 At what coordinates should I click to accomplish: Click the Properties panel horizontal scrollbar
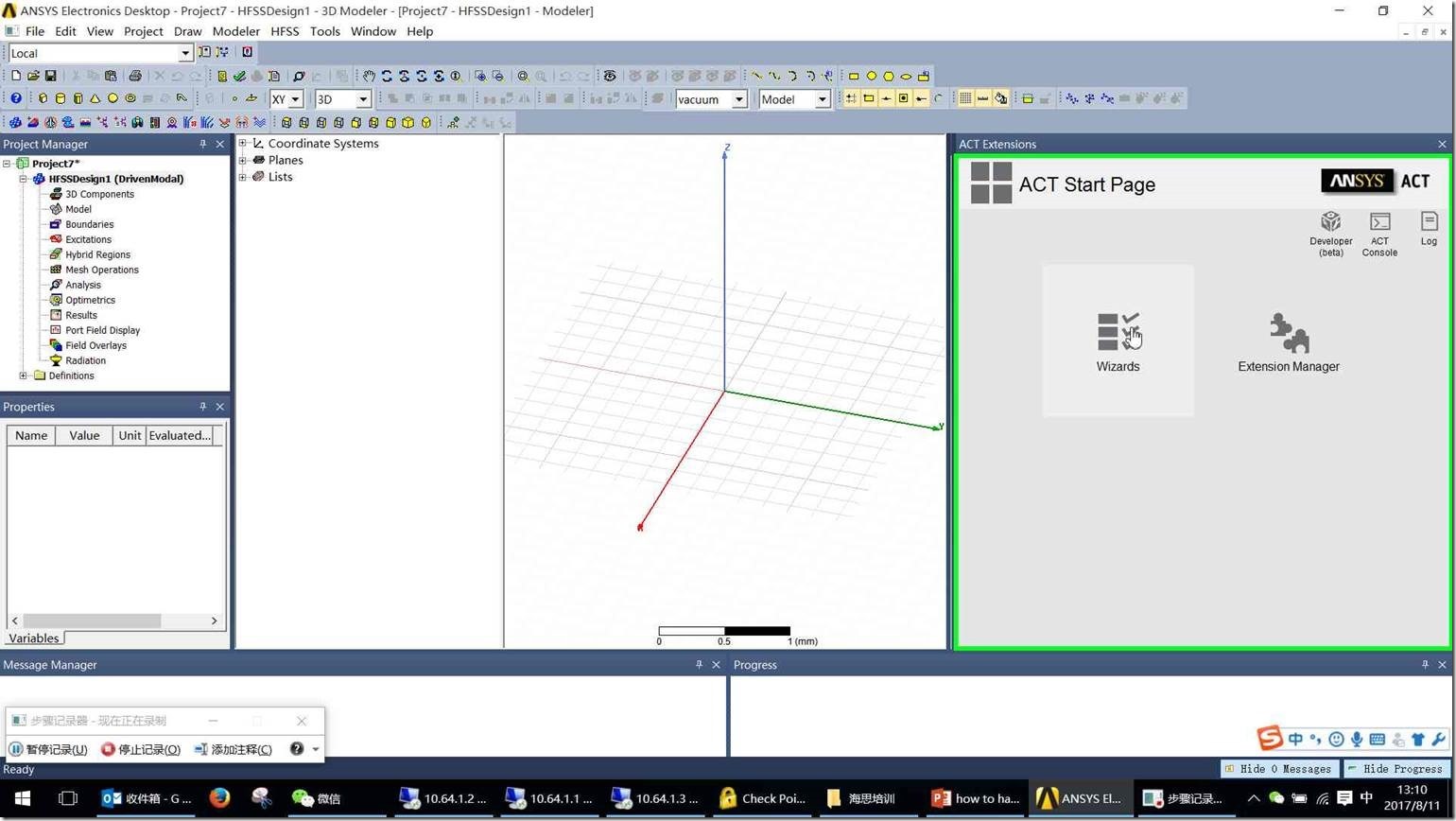pos(114,620)
